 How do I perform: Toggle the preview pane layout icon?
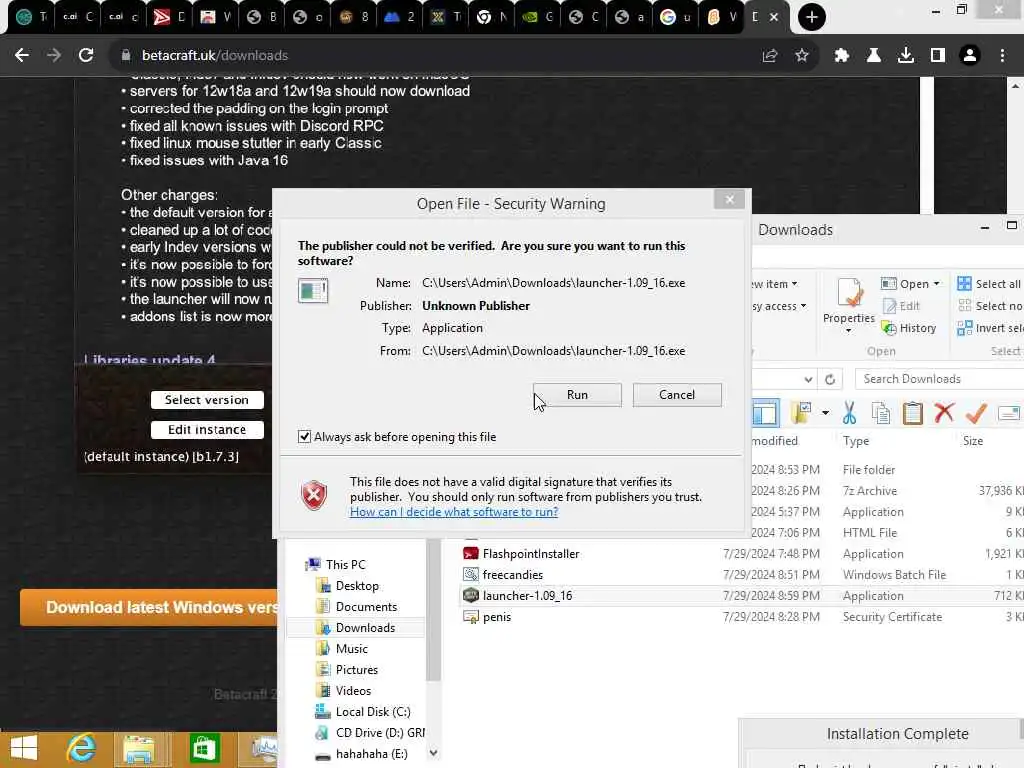[x=765, y=413]
